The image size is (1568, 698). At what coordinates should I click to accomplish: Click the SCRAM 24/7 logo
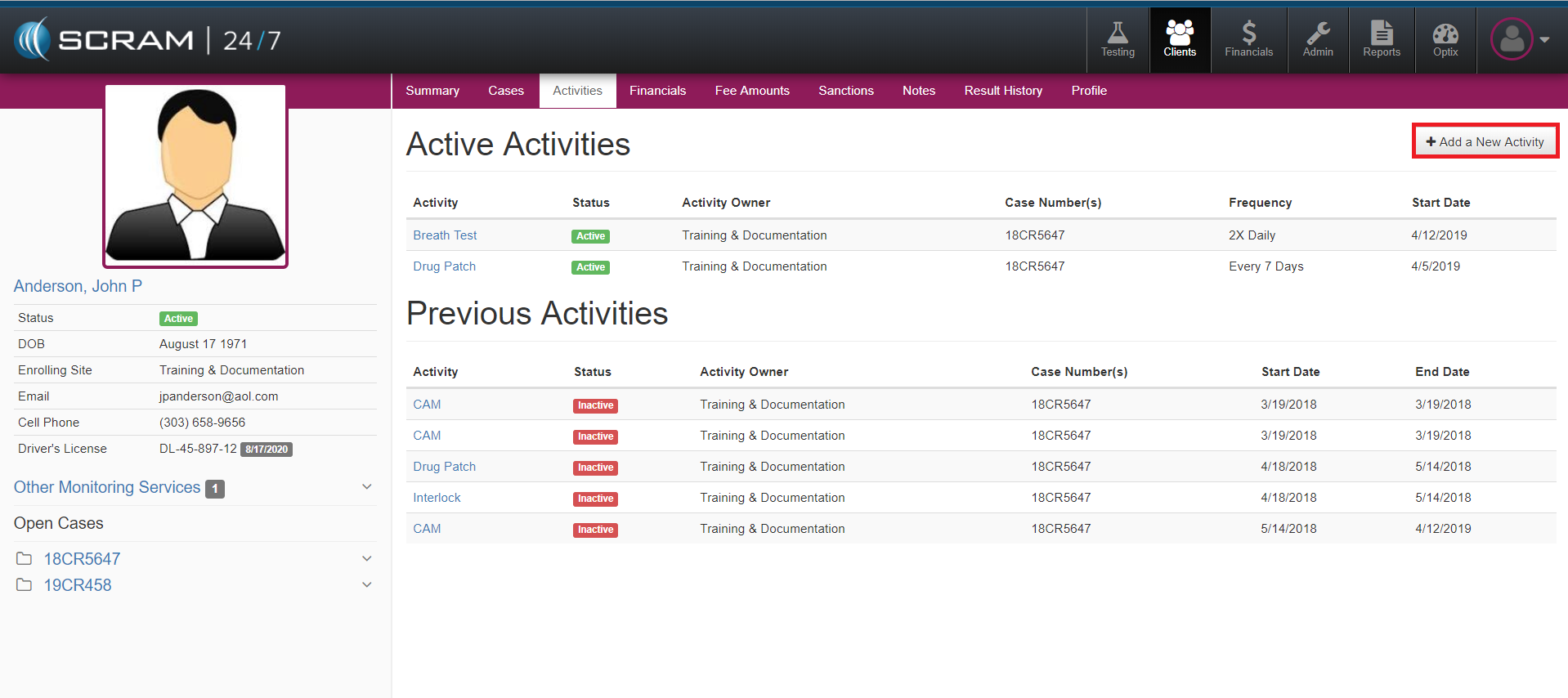(147, 40)
